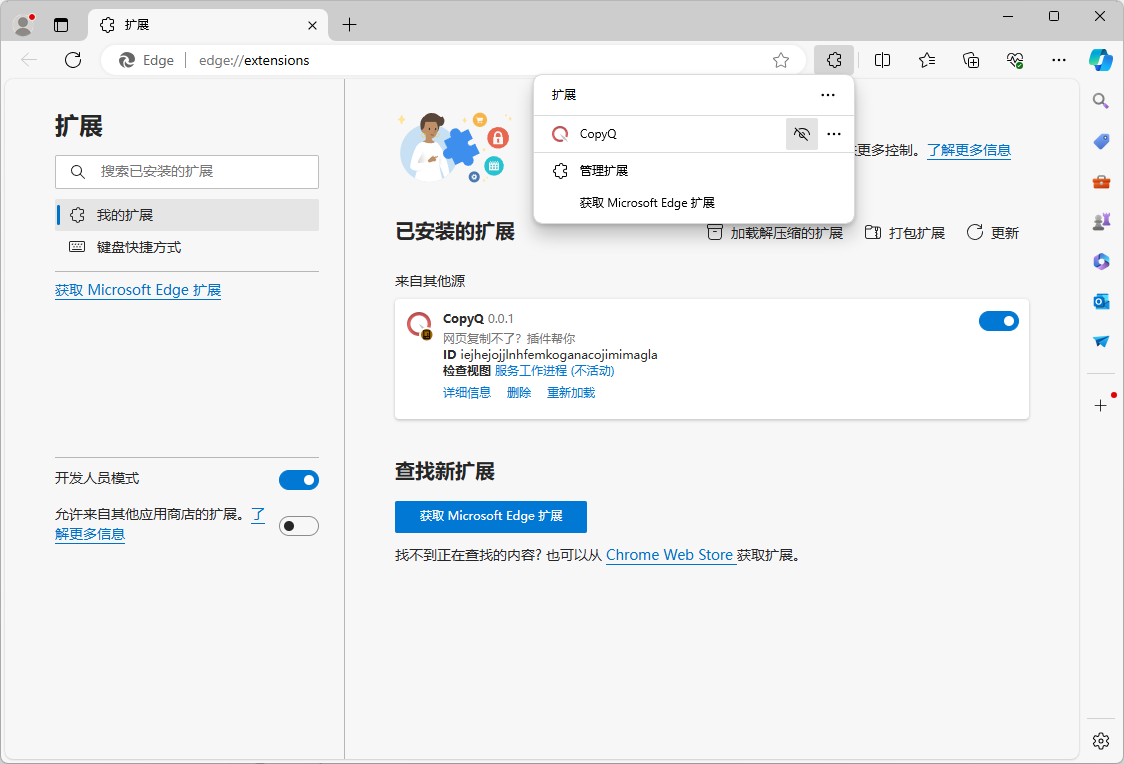Open CopyQ 详细信息

[x=467, y=393]
